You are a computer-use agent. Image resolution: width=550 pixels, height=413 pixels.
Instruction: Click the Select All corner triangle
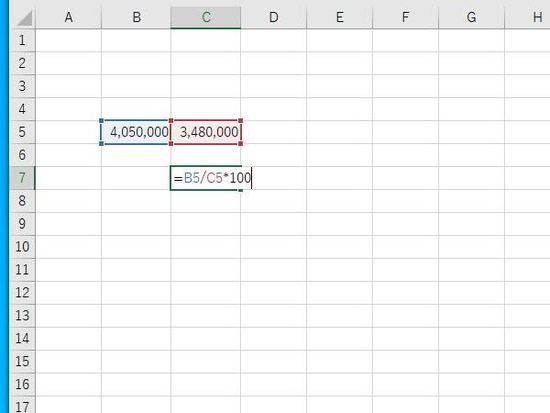coord(24,18)
